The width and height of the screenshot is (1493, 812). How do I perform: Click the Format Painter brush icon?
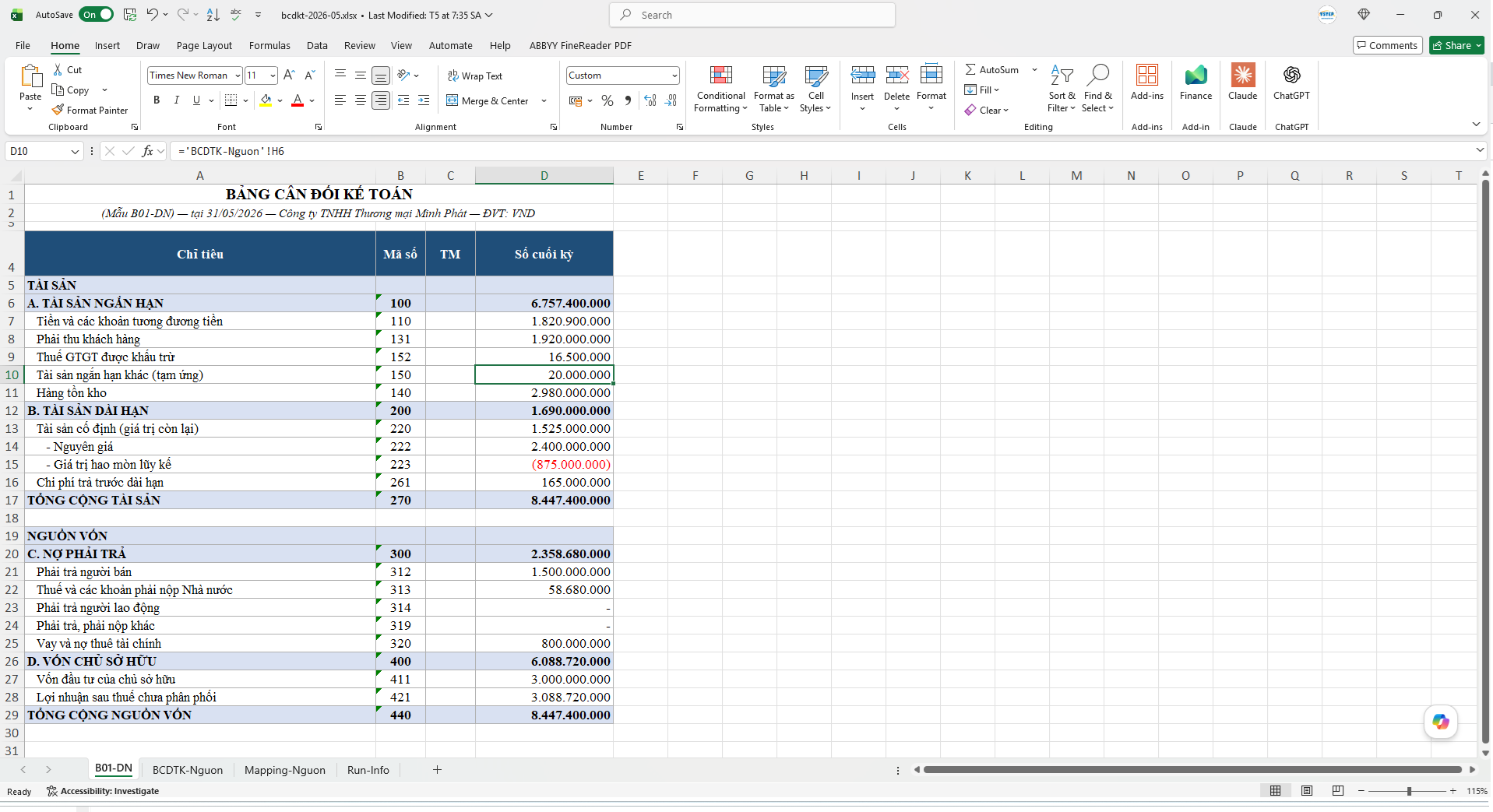click(x=58, y=110)
